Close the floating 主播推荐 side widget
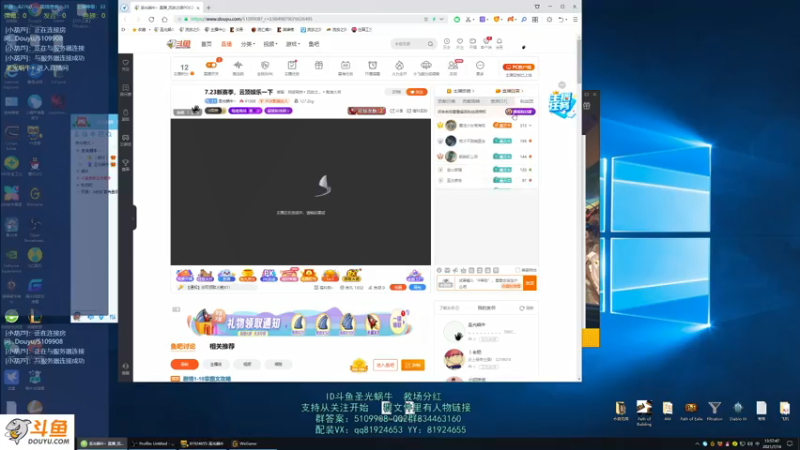Viewport: 800px width, 450px height. click(x=562, y=85)
